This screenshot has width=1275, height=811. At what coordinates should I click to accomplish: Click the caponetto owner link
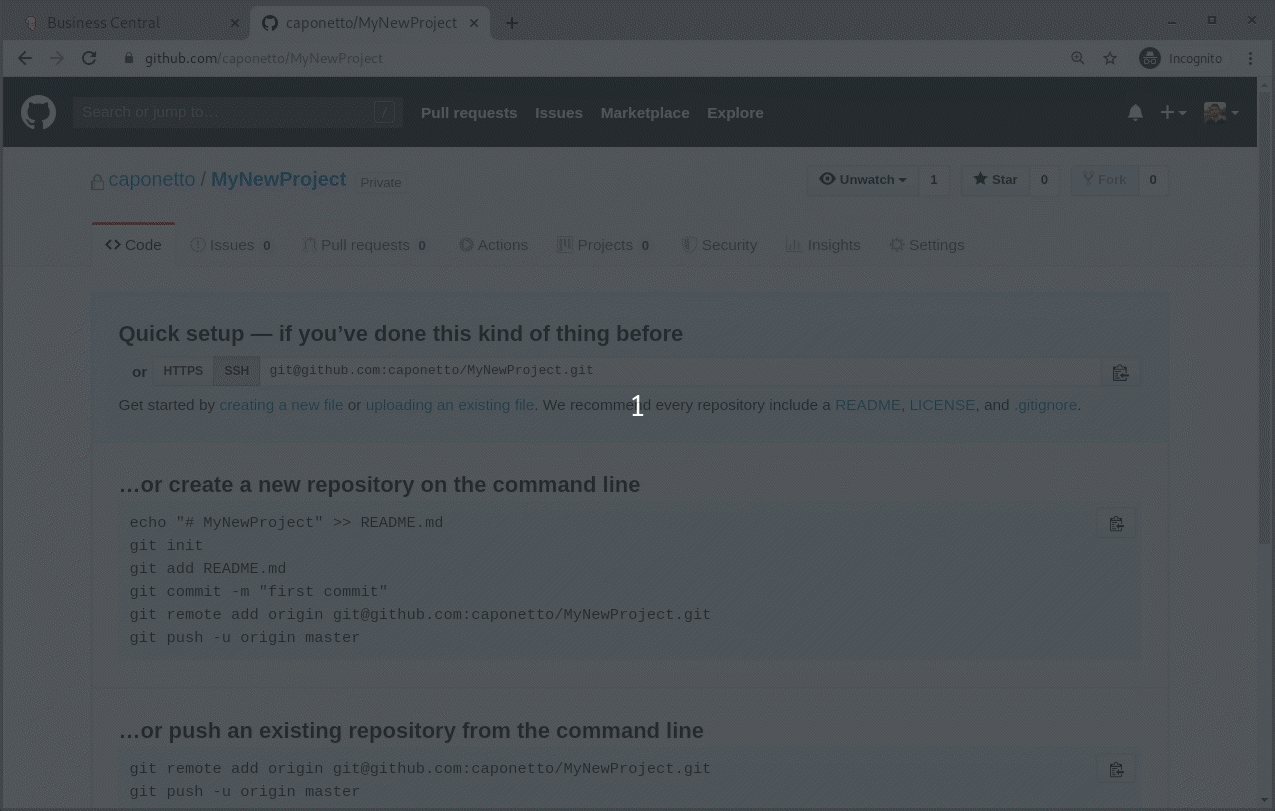click(x=152, y=180)
